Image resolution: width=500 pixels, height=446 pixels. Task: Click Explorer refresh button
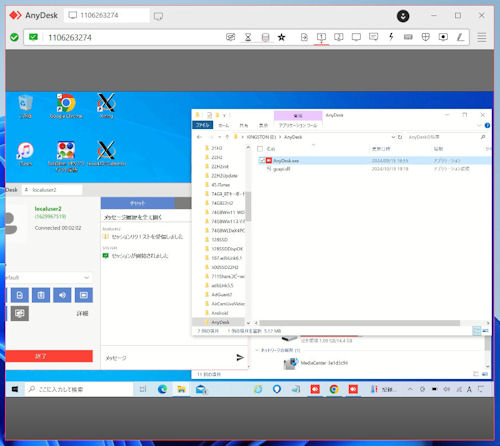coord(400,137)
